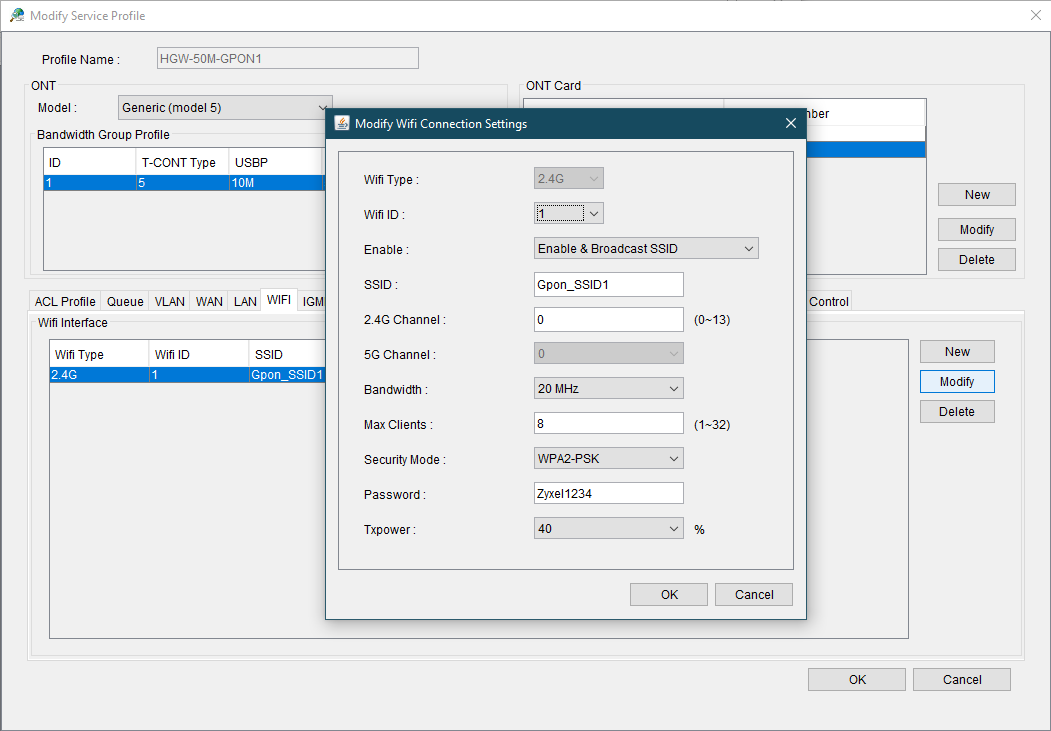Screen dimensions: 1051x731
Task: Confirm Wifi settings with dialog OK button
Action: (x=669, y=594)
